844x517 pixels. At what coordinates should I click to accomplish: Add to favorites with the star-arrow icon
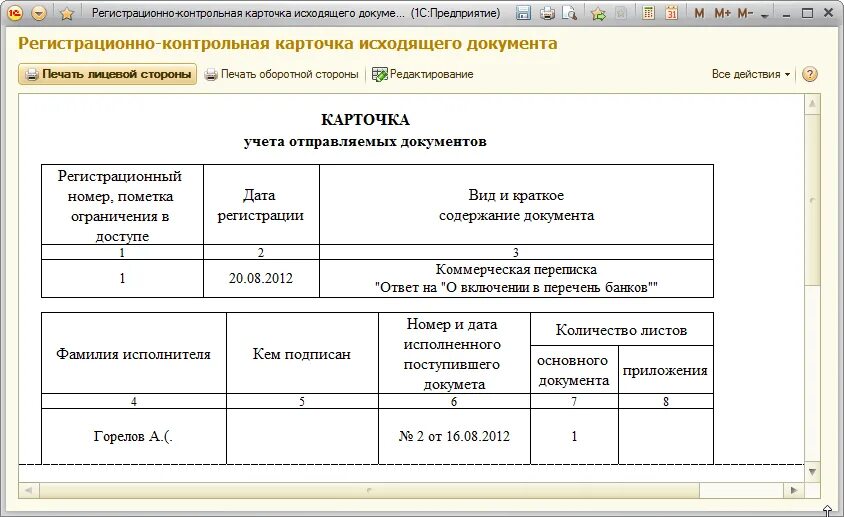point(598,13)
